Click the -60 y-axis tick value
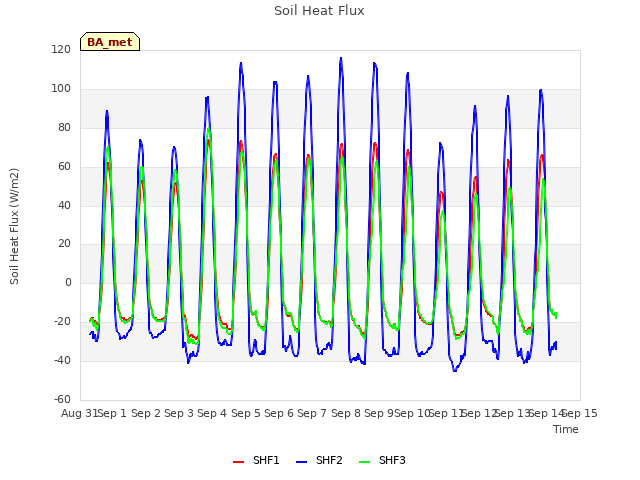 [62, 399]
